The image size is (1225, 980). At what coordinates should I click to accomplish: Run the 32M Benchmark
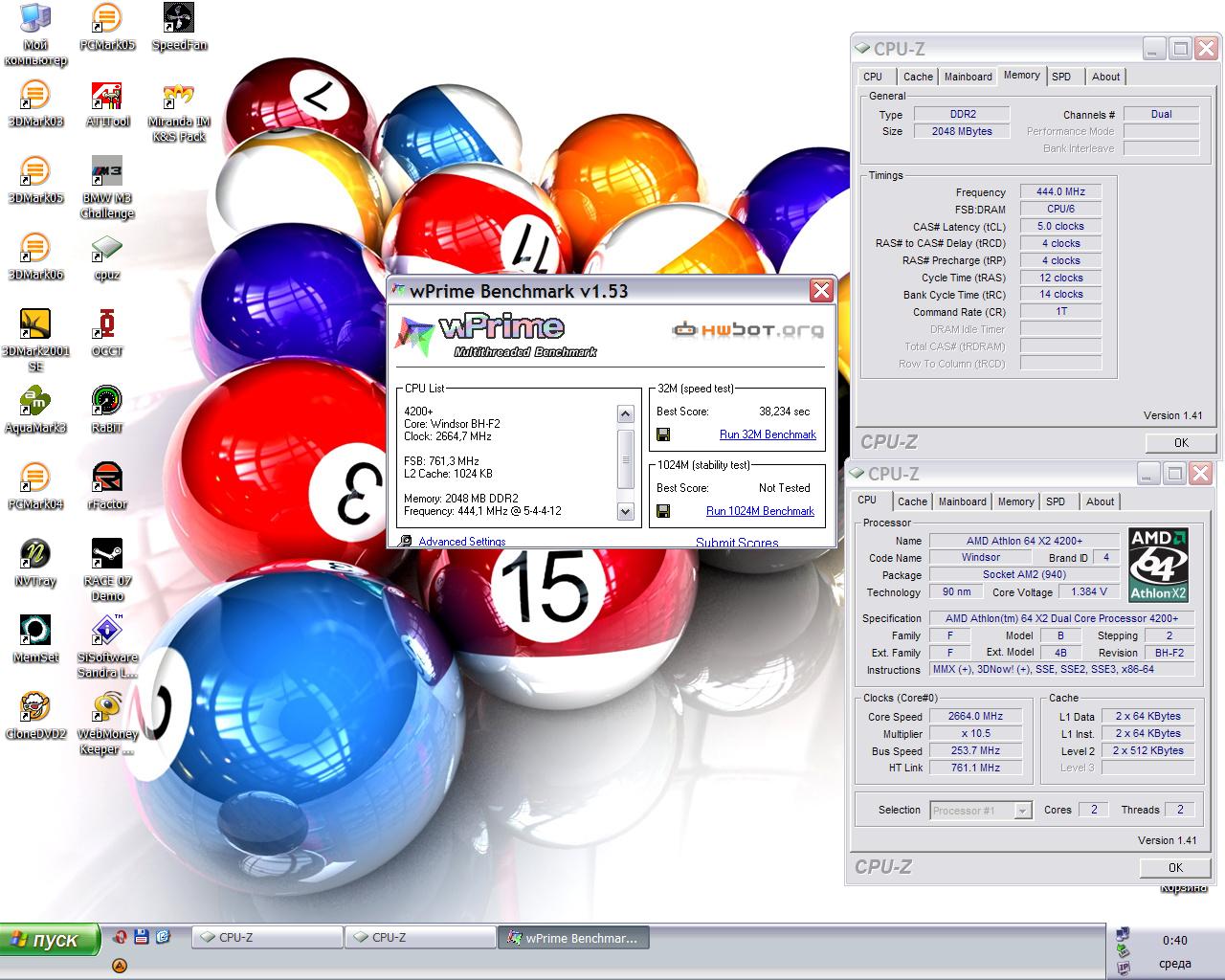(768, 434)
